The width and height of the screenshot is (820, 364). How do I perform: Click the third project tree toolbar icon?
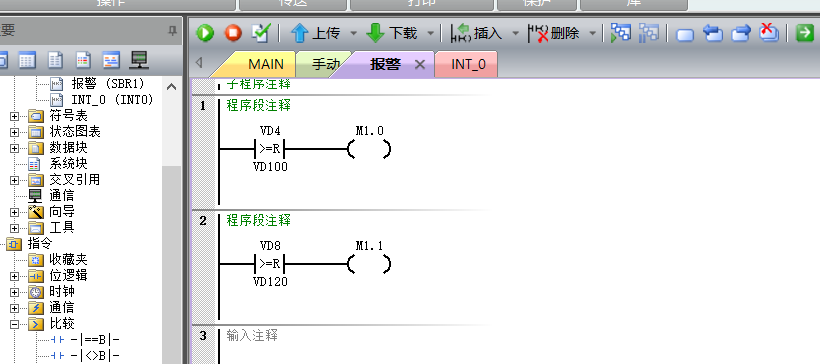tap(55, 61)
